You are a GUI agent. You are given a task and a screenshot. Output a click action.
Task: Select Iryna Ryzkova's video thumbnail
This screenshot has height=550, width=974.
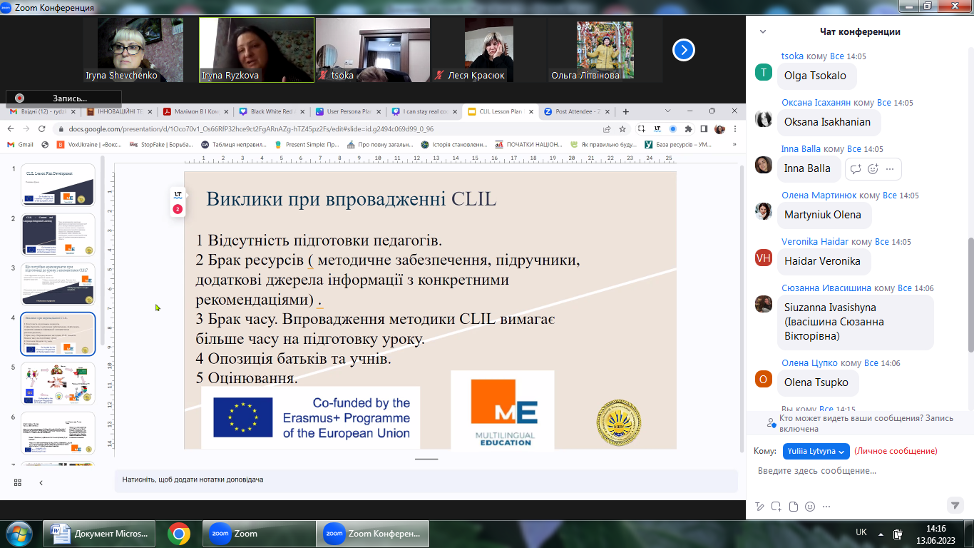coord(257,50)
